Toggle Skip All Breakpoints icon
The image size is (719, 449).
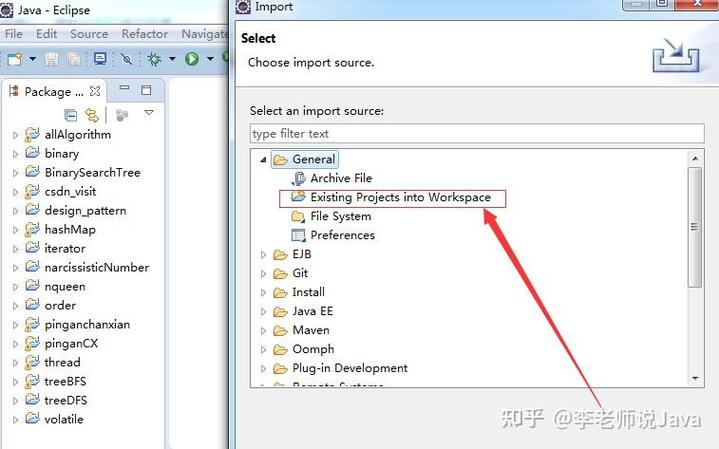tap(126, 59)
